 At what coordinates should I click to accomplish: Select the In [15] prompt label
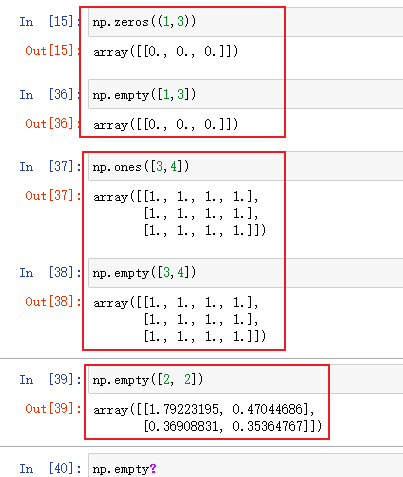[50, 22]
